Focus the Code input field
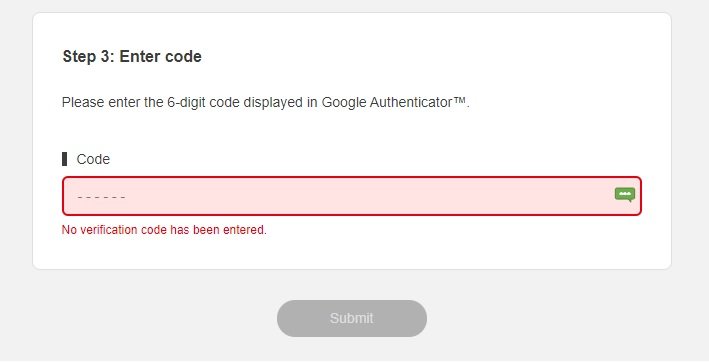The width and height of the screenshot is (709, 362). [x=352, y=196]
